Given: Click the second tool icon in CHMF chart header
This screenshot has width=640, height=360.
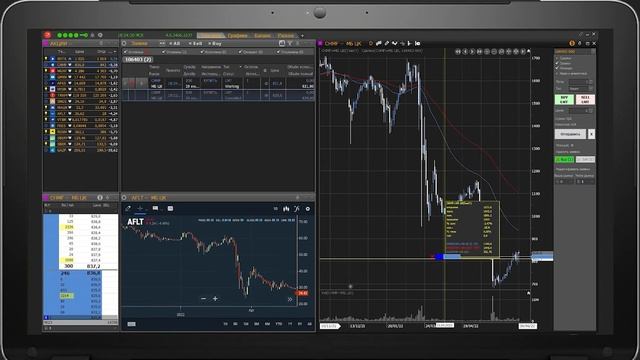Looking at the screenshot, I should coord(379,43).
